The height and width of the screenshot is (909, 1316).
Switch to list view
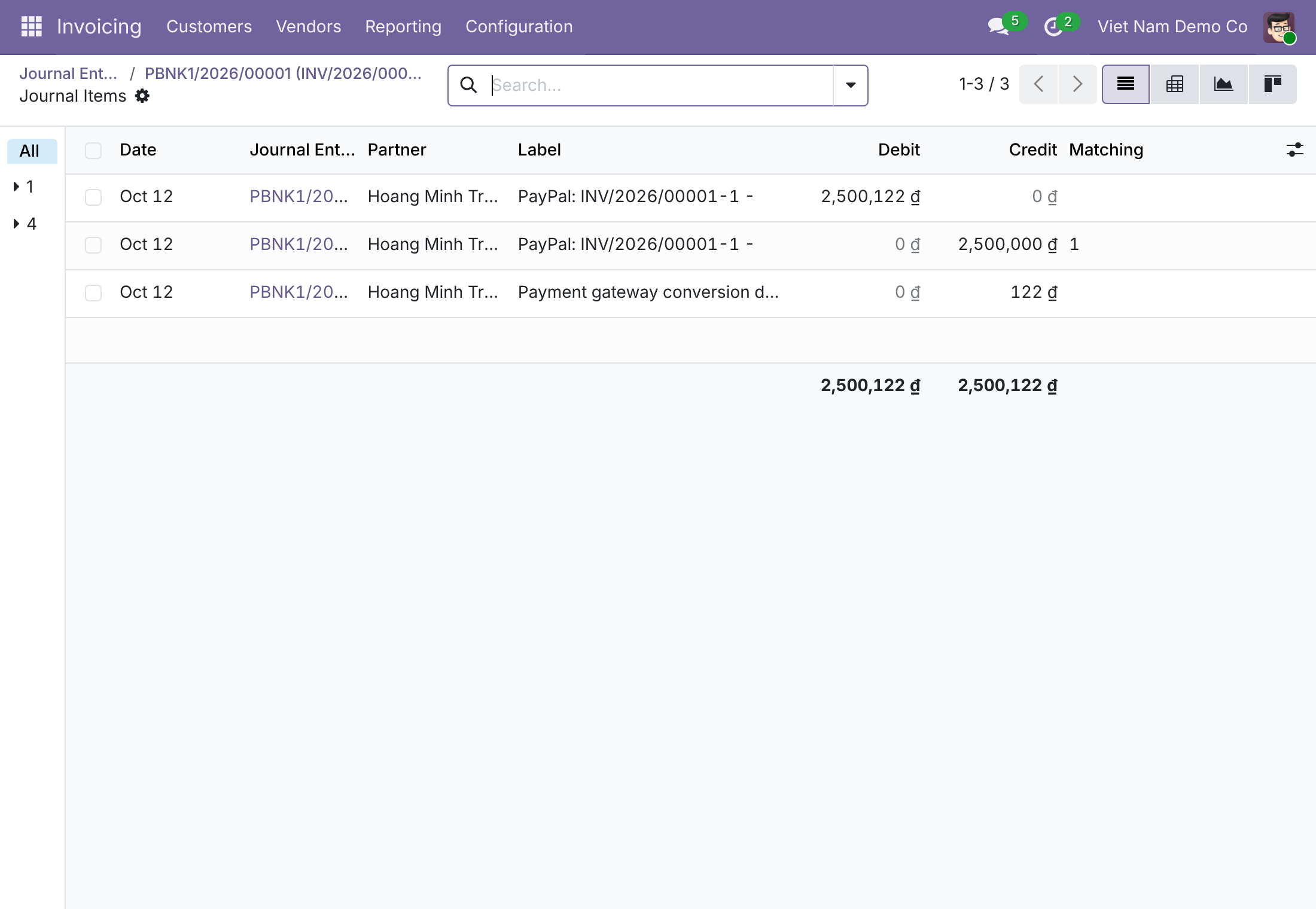click(1126, 84)
